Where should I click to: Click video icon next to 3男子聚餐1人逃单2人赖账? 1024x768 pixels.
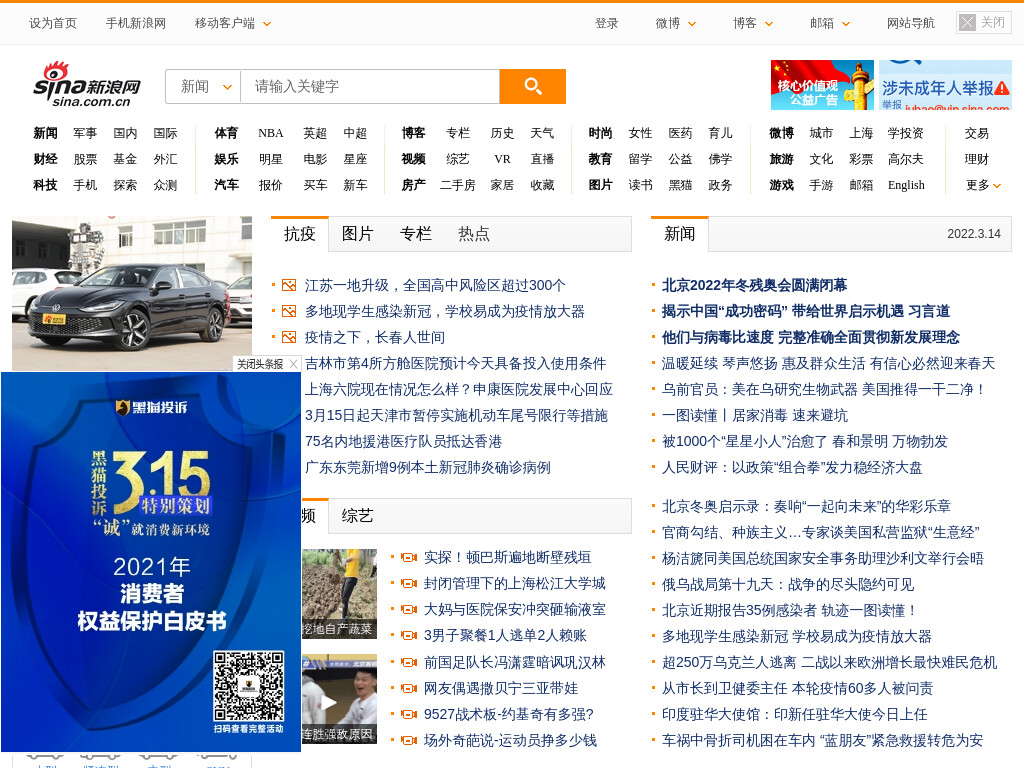(409, 635)
